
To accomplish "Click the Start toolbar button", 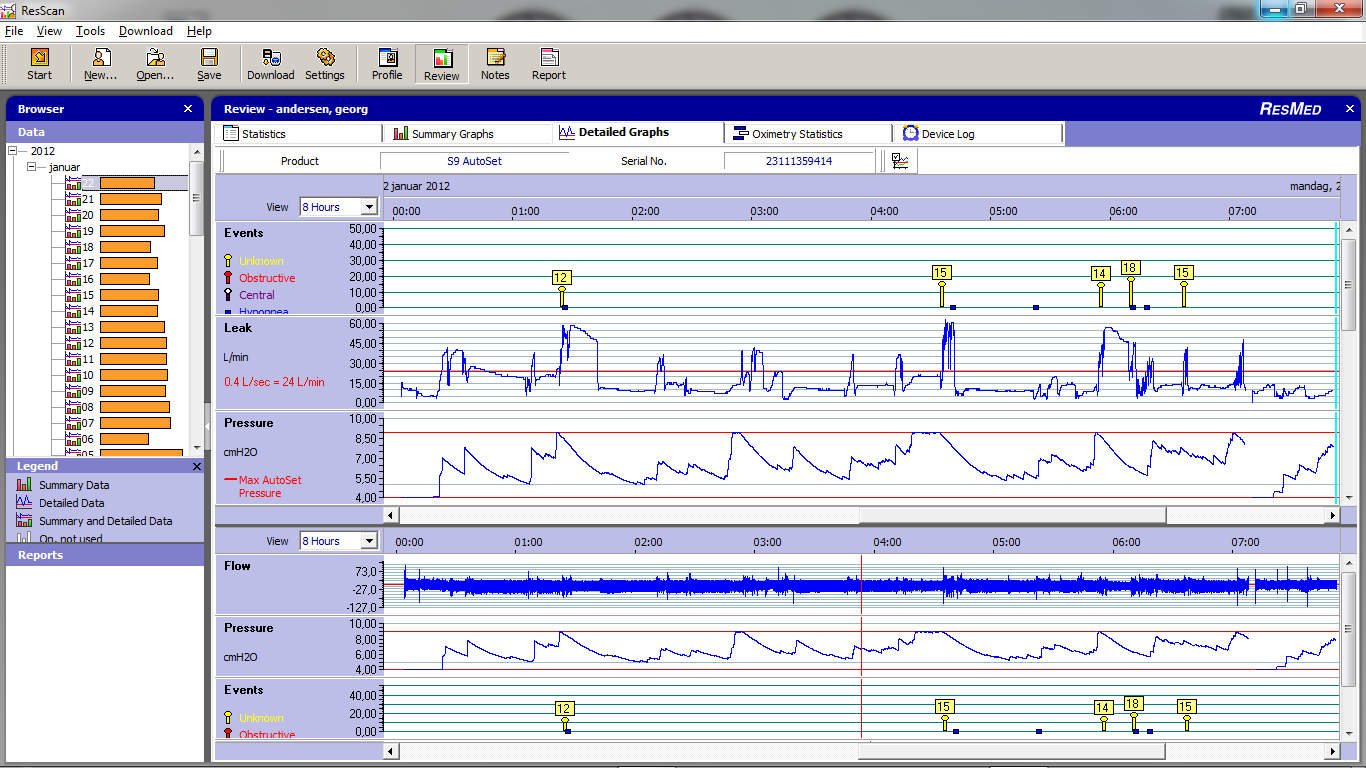I will click(40, 65).
